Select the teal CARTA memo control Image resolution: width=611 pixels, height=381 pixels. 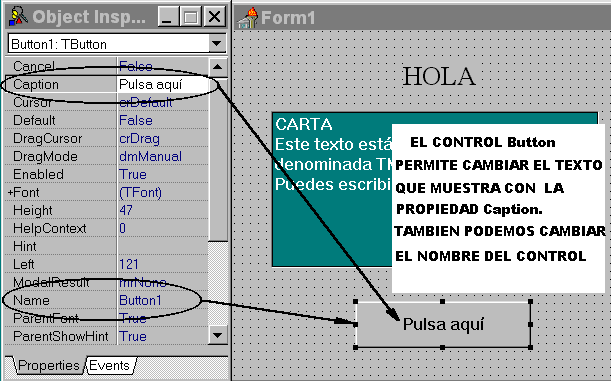pyautogui.click(x=332, y=189)
